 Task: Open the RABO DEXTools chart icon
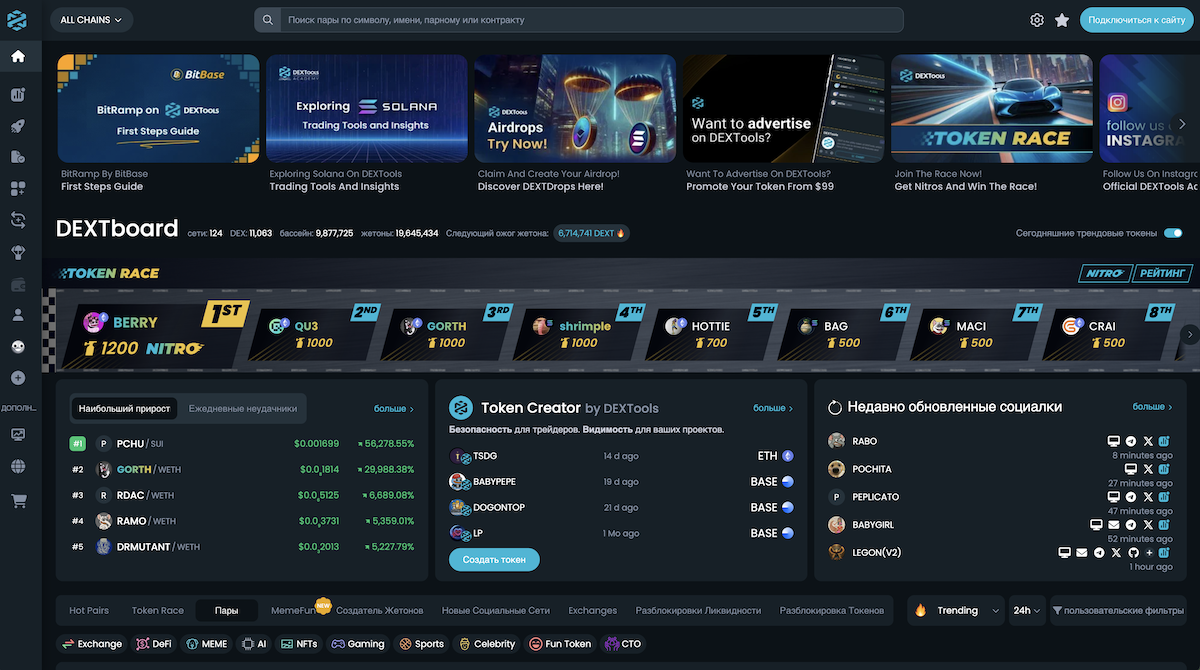(1165, 441)
